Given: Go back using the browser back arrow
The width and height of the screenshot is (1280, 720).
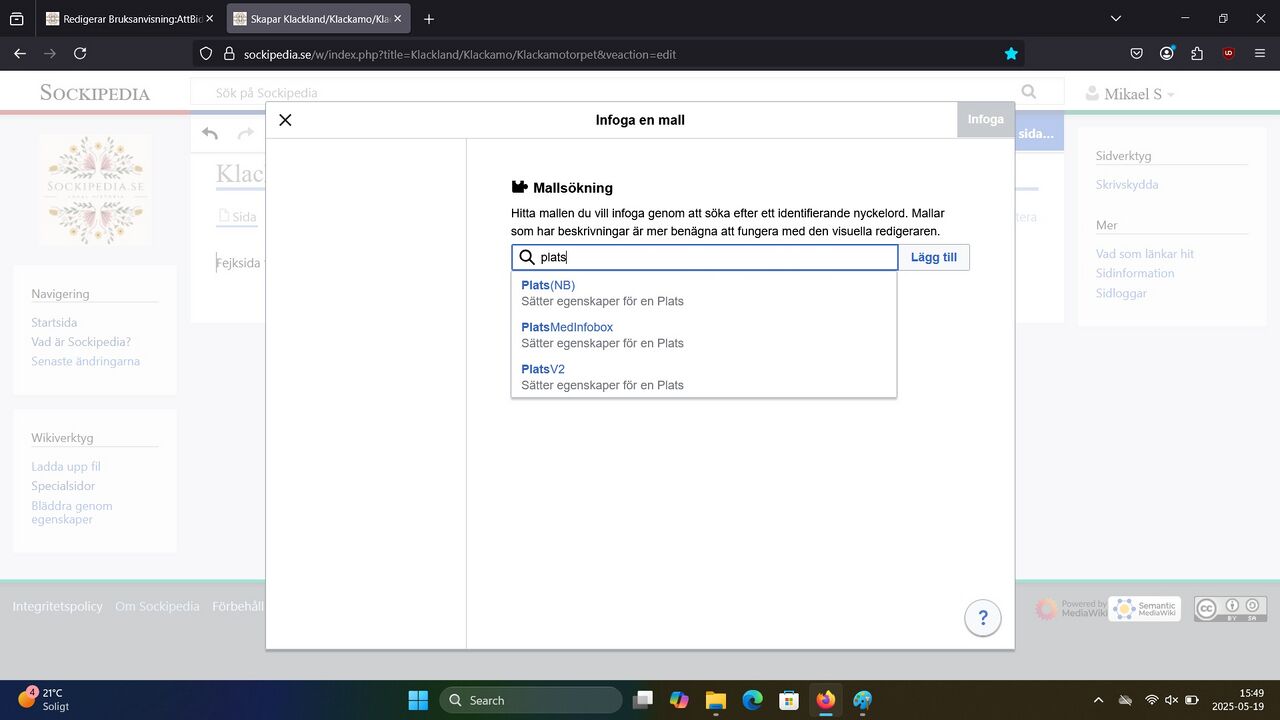Looking at the screenshot, I should click(x=20, y=54).
